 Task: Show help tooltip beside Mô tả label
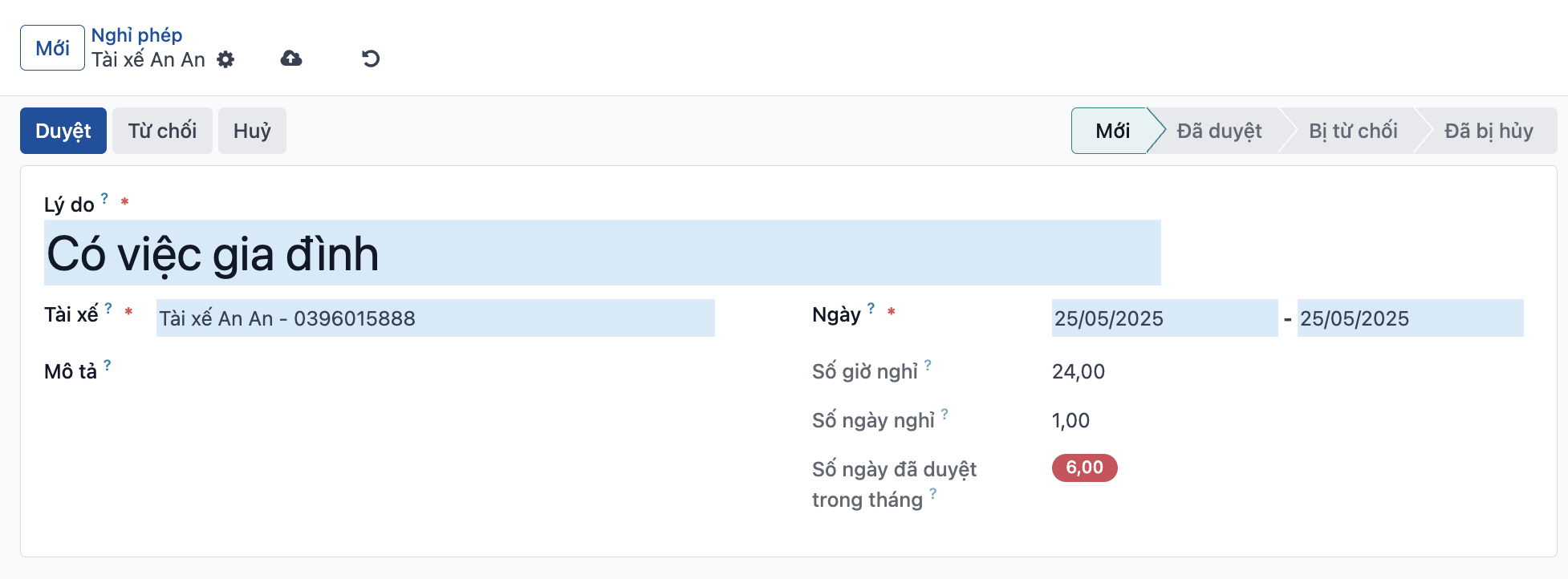pos(108,365)
